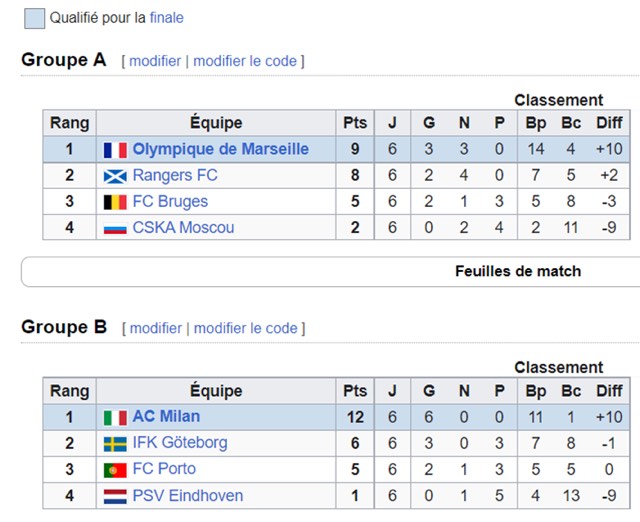Image resolution: width=640 pixels, height=522 pixels.
Task: Click the Belgian flag beside FC Bruges
Action: 115,202
